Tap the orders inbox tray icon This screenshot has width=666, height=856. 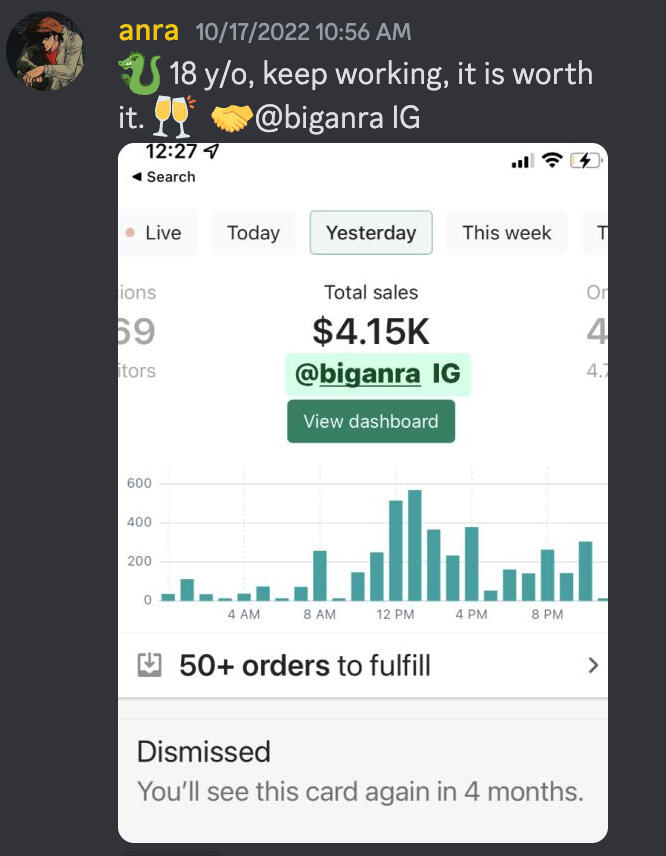149,665
